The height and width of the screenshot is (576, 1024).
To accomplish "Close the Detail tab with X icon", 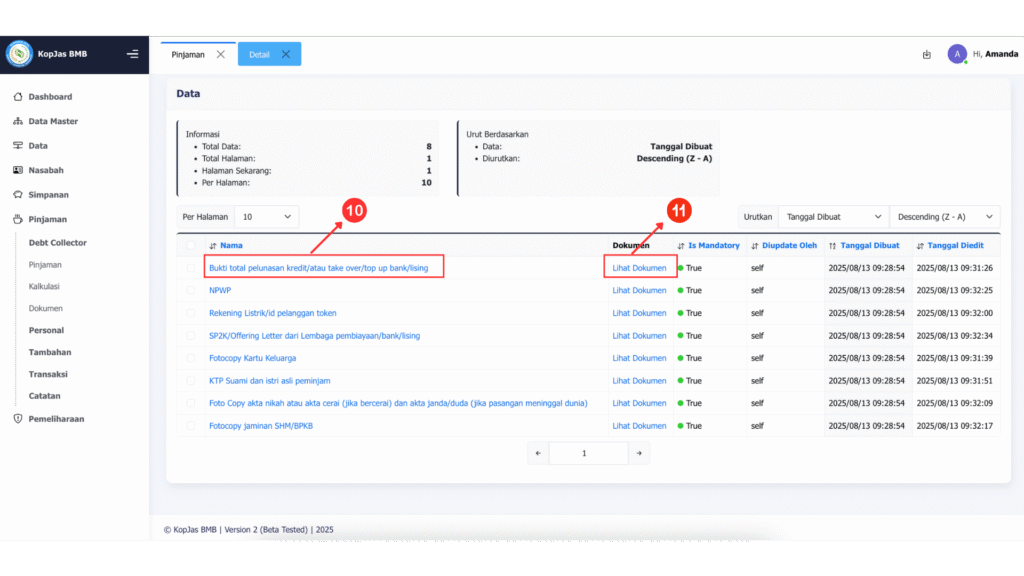I will [x=286, y=54].
